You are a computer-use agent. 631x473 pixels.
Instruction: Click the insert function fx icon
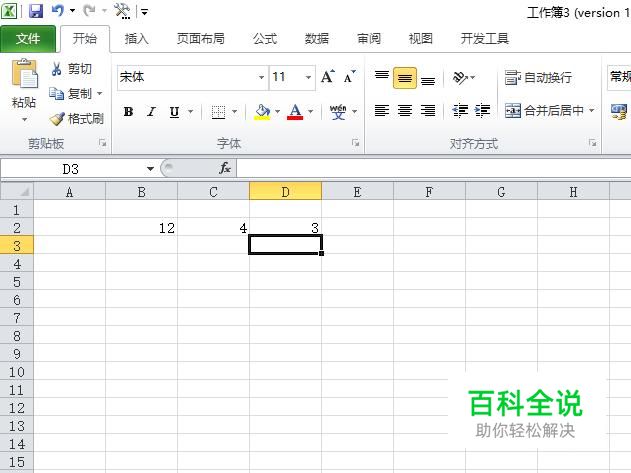pyautogui.click(x=225, y=168)
